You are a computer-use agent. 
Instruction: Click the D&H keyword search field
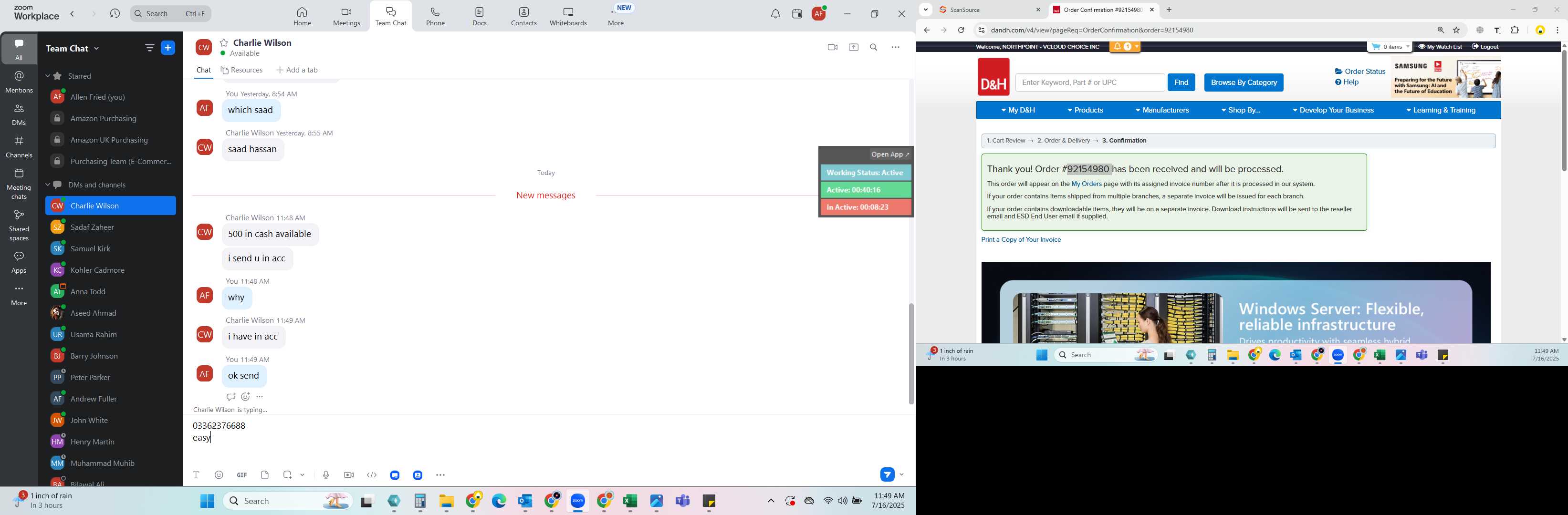(1089, 82)
